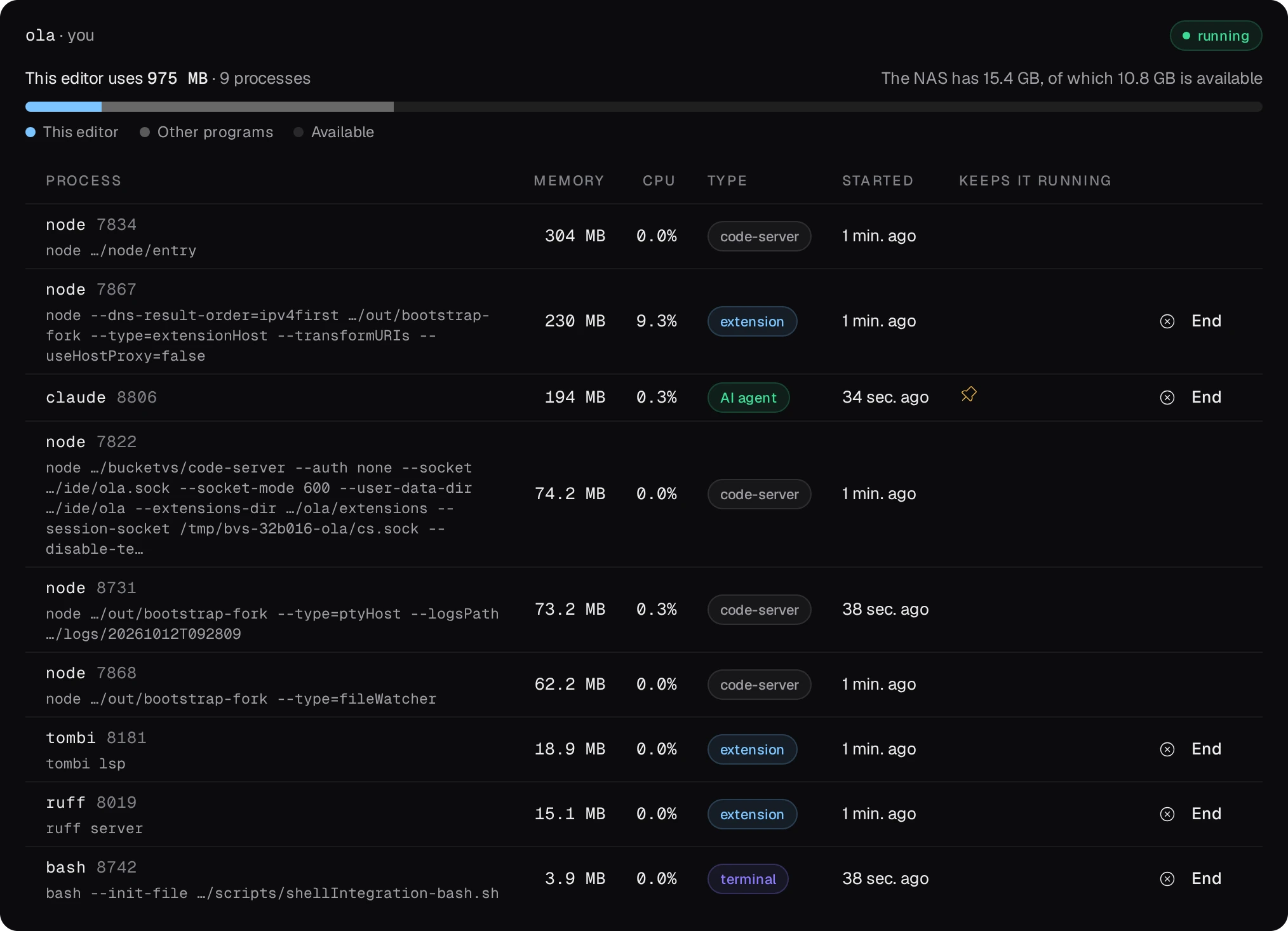The image size is (1288, 931).
Task: Click the fileWatcher command line for node 7868
Action: tap(241, 699)
